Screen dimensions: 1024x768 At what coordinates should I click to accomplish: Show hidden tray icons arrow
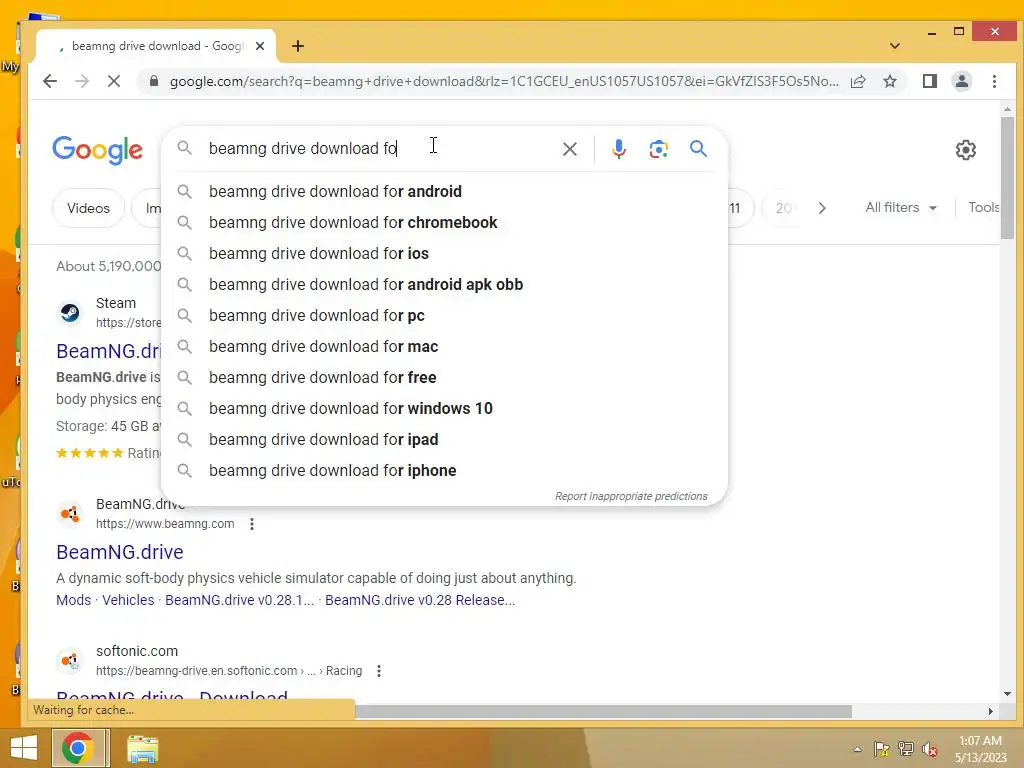tap(857, 749)
